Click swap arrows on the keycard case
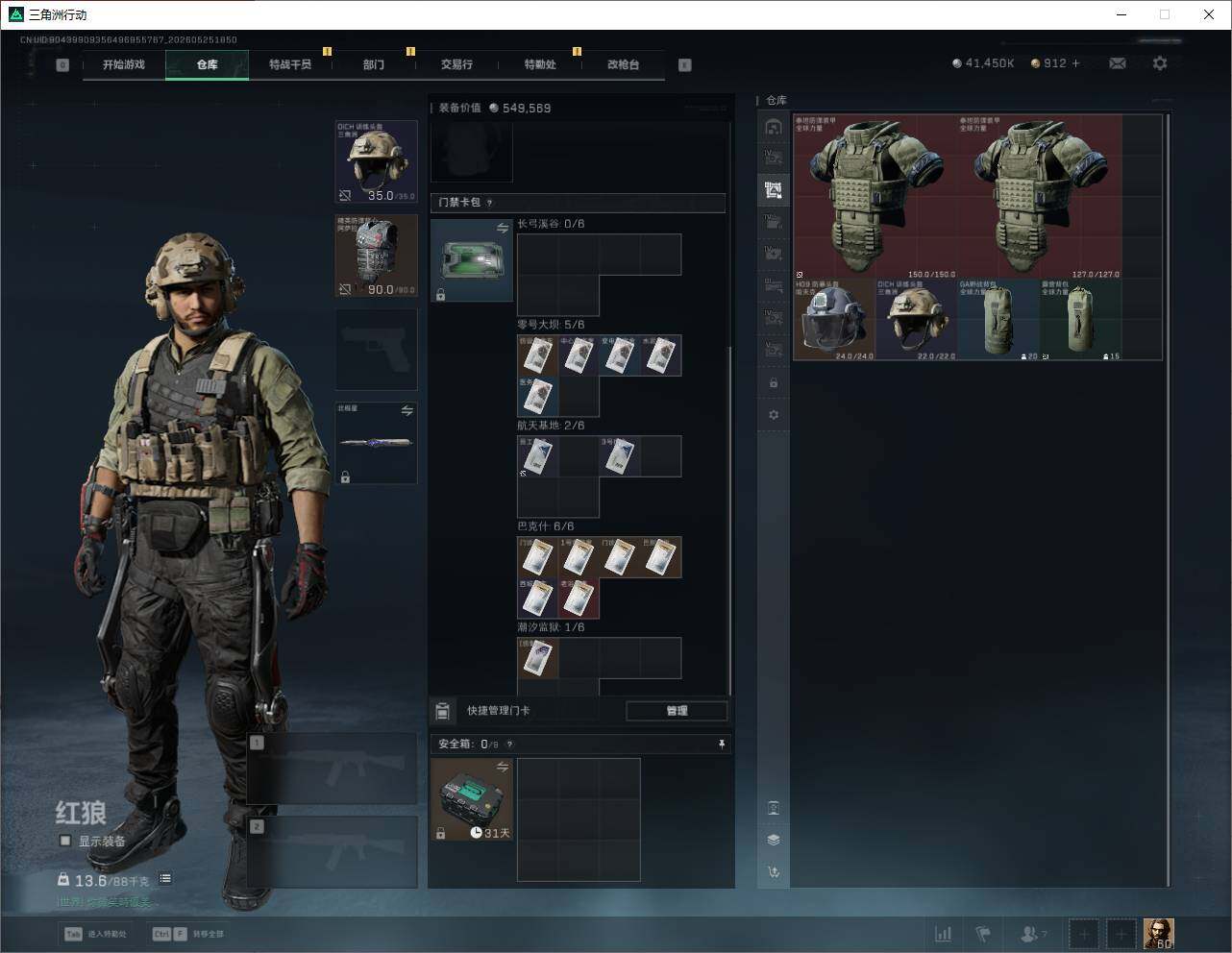Viewport: 1232px width, 953px height. pos(502,228)
